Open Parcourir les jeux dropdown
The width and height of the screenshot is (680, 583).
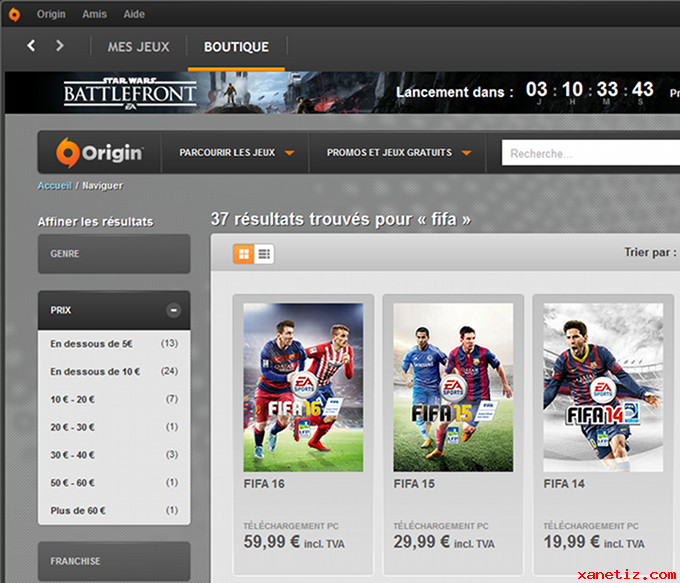coord(237,153)
